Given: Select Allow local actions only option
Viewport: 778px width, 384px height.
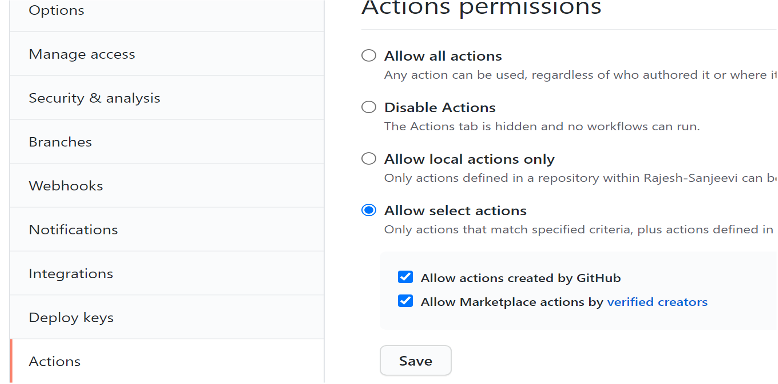Looking at the screenshot, I should pos(369,159).
